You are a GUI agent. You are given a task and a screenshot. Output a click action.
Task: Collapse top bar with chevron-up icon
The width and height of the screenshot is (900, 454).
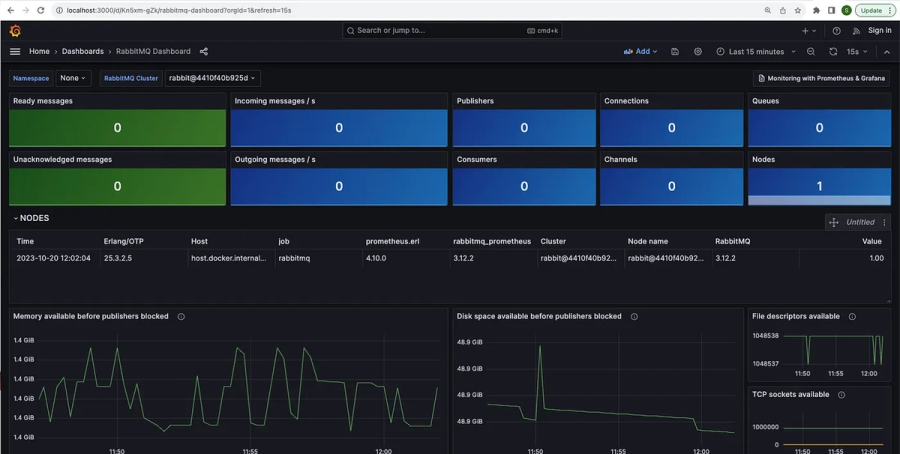click(x=887, y=52)
